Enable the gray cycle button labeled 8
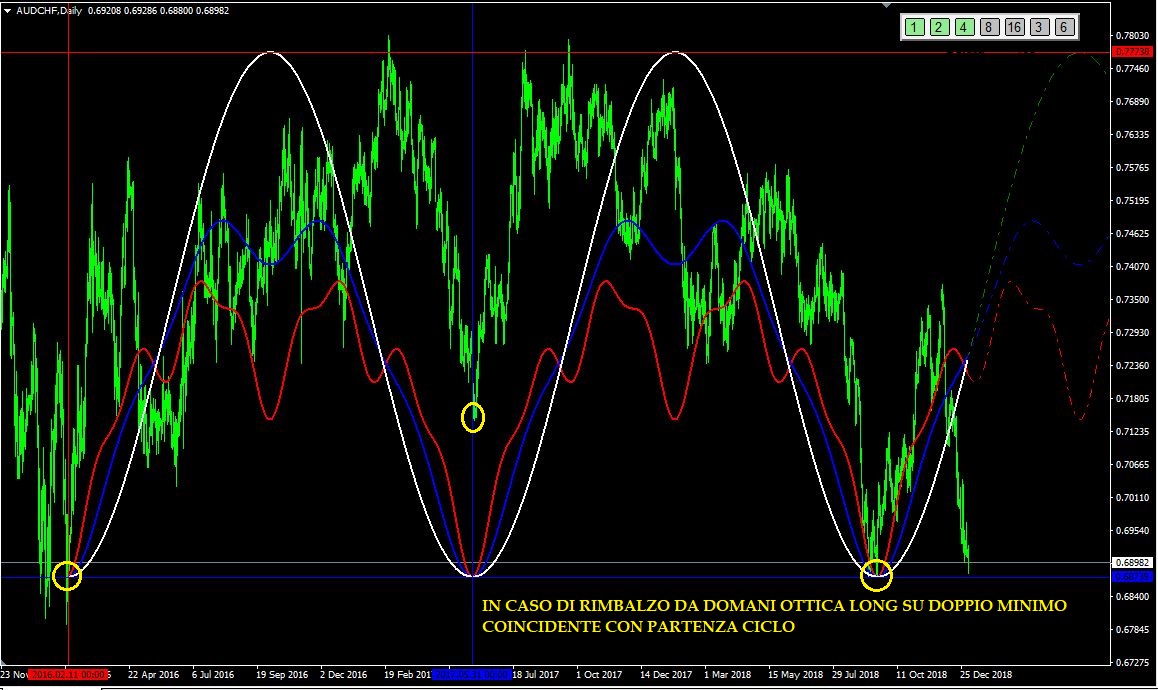The height and width of the screenshot is (690, 1158). coord(988,28)
